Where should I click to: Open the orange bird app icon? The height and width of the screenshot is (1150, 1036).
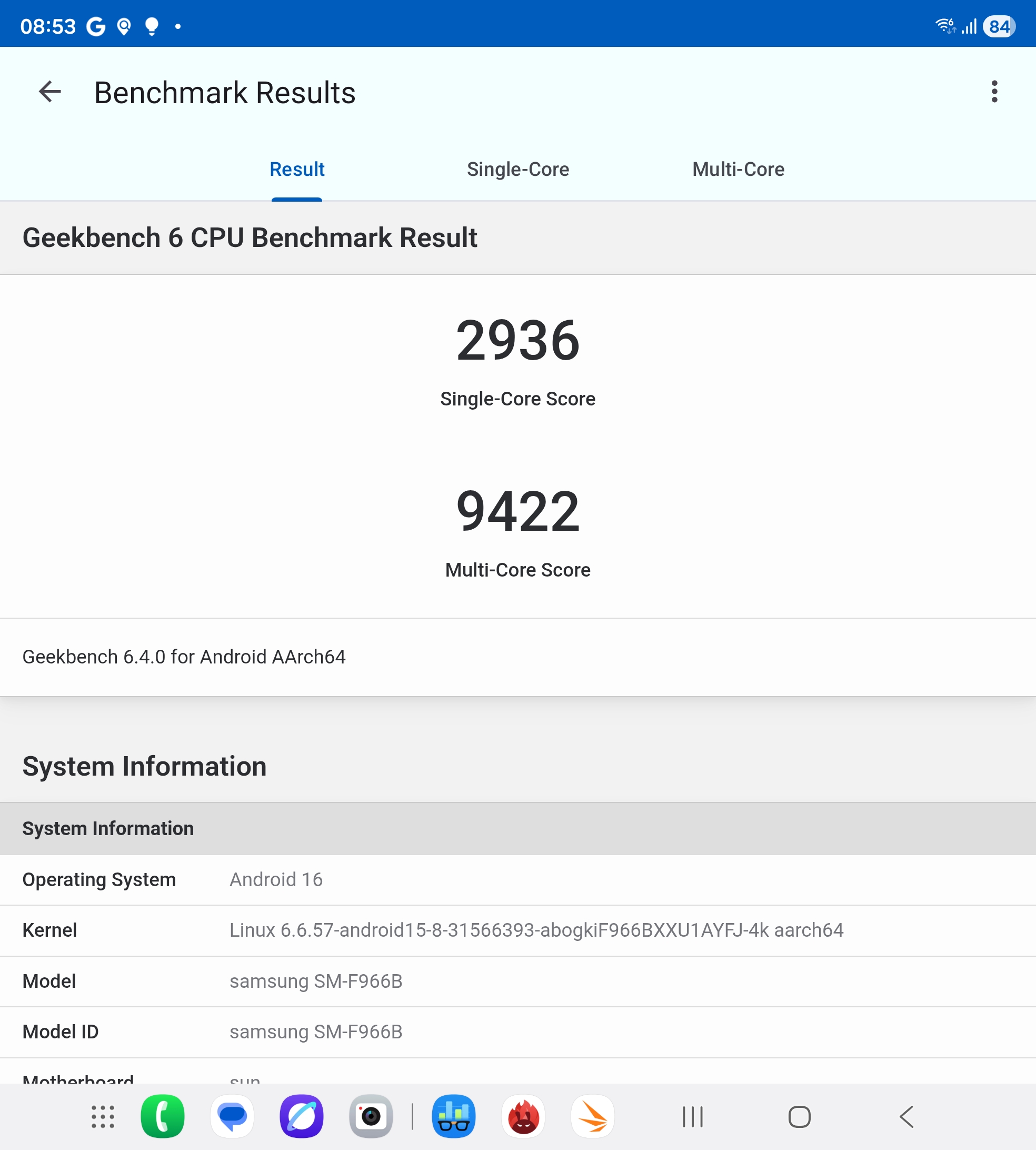coord(593,1116)
